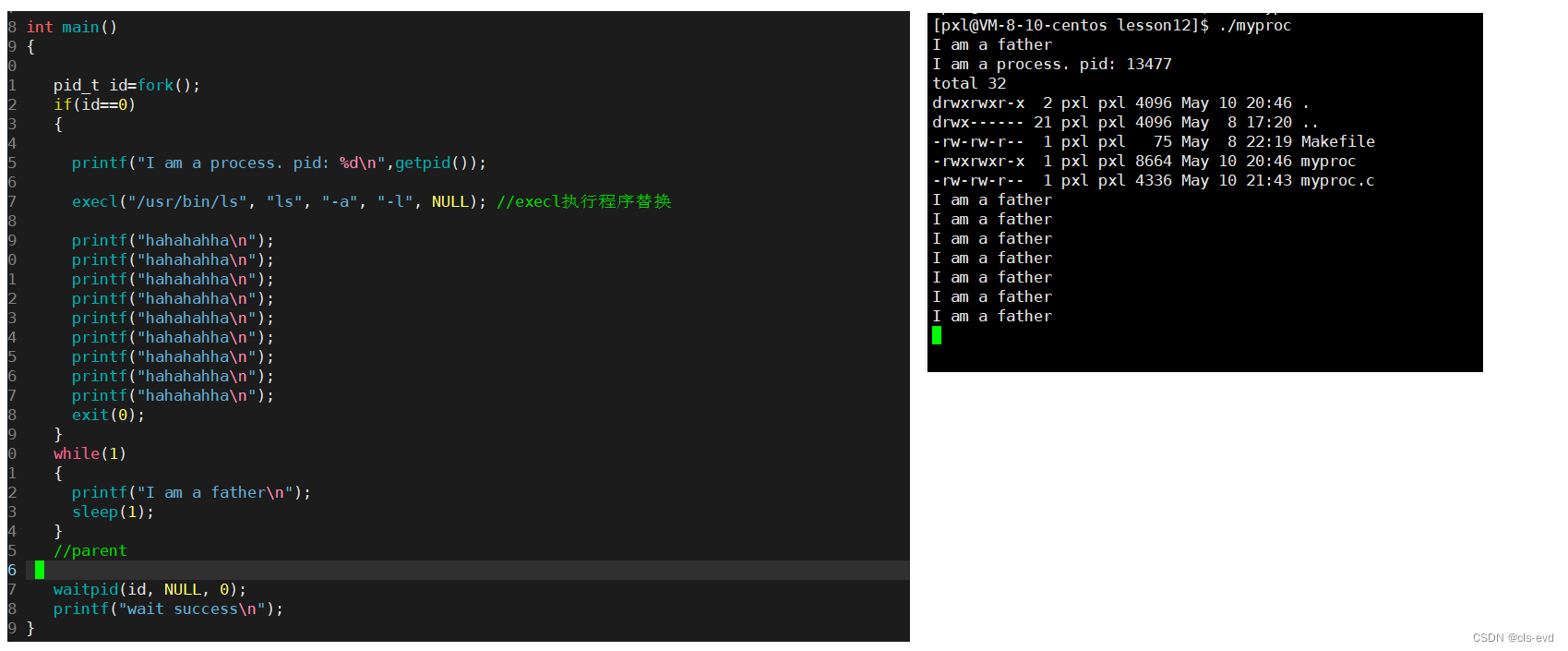This screenshot has height=651, width=1568.
Task: Click the Makefile entry in terminal listing
Action: (x=1154, y=142)
